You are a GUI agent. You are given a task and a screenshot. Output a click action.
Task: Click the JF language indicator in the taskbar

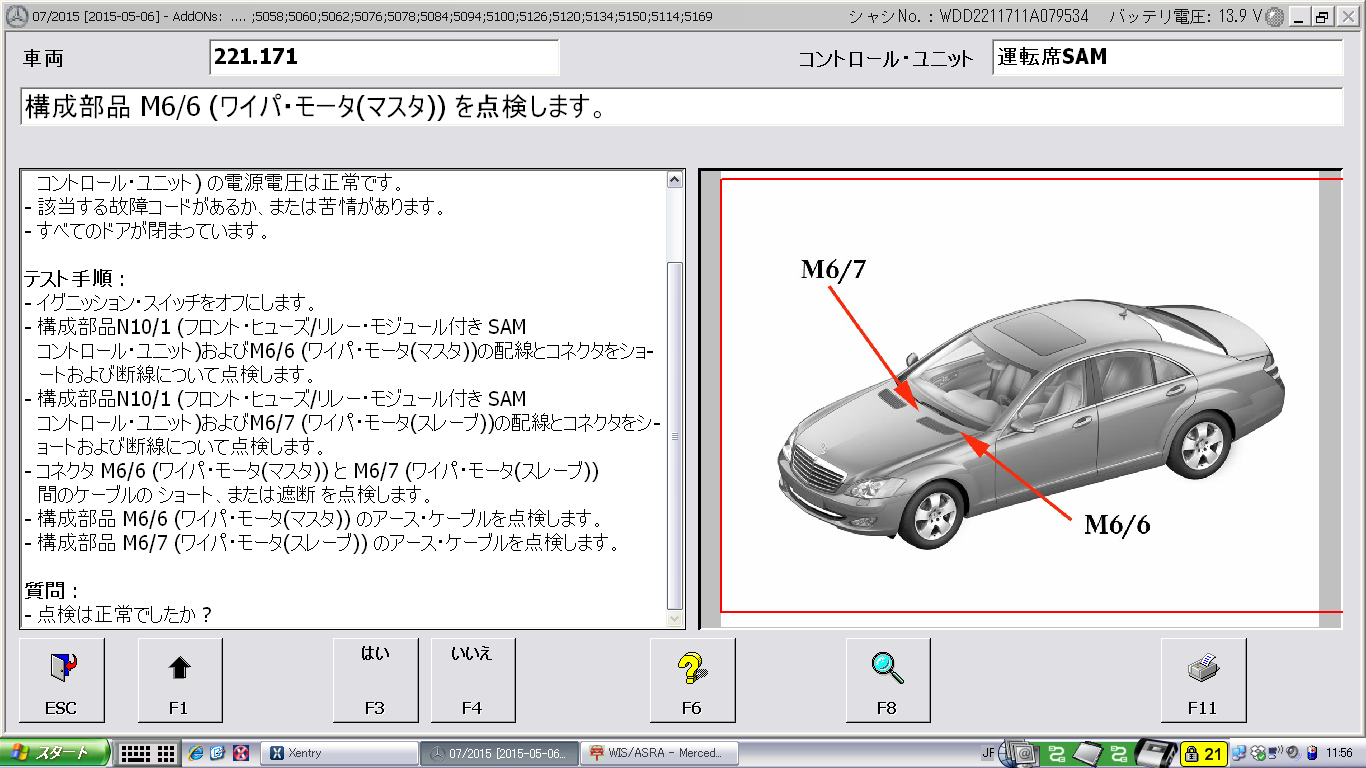click(988, 753)
